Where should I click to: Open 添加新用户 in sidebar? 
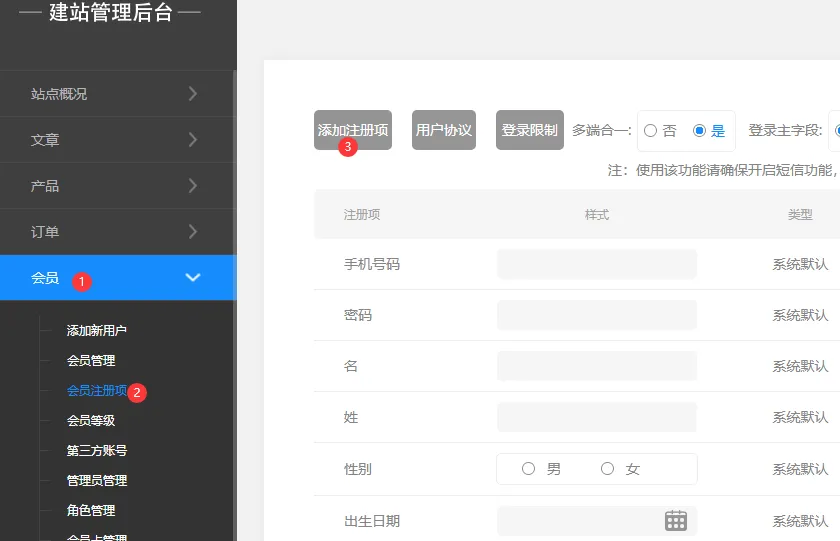point(97,330)
